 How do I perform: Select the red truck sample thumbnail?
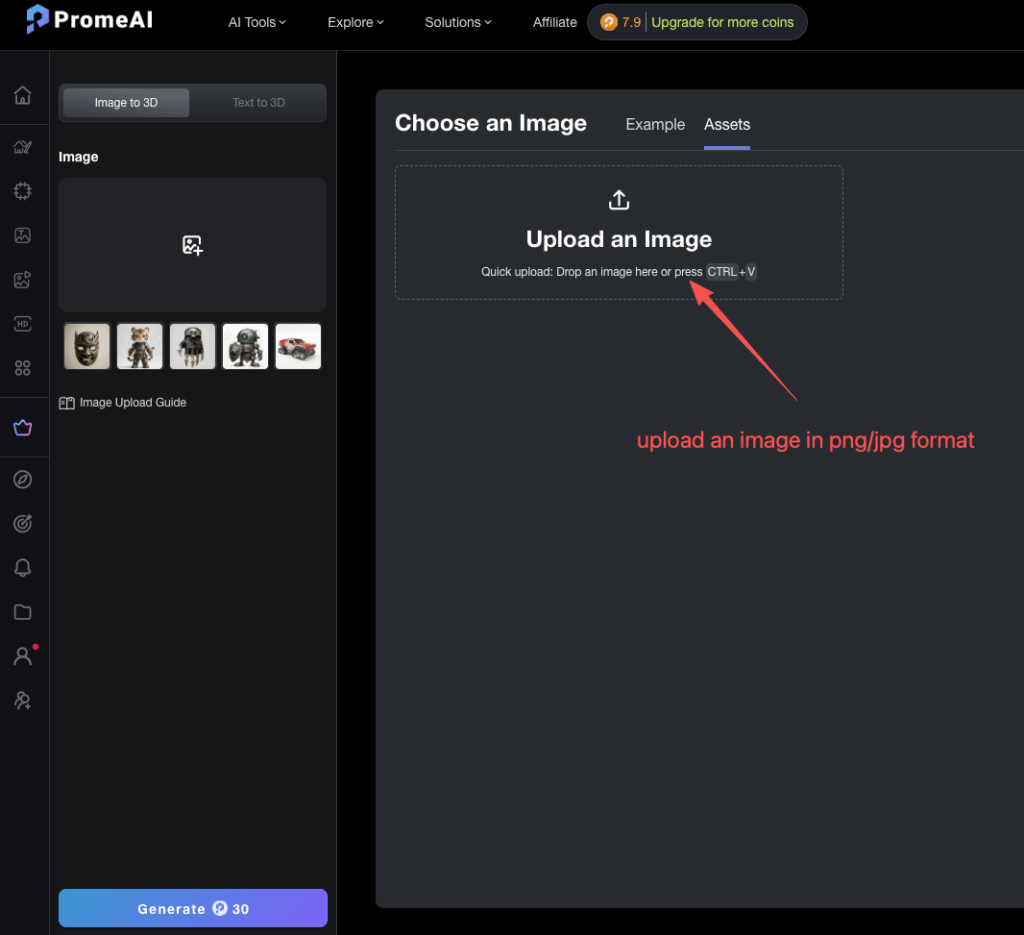point(298,347)
